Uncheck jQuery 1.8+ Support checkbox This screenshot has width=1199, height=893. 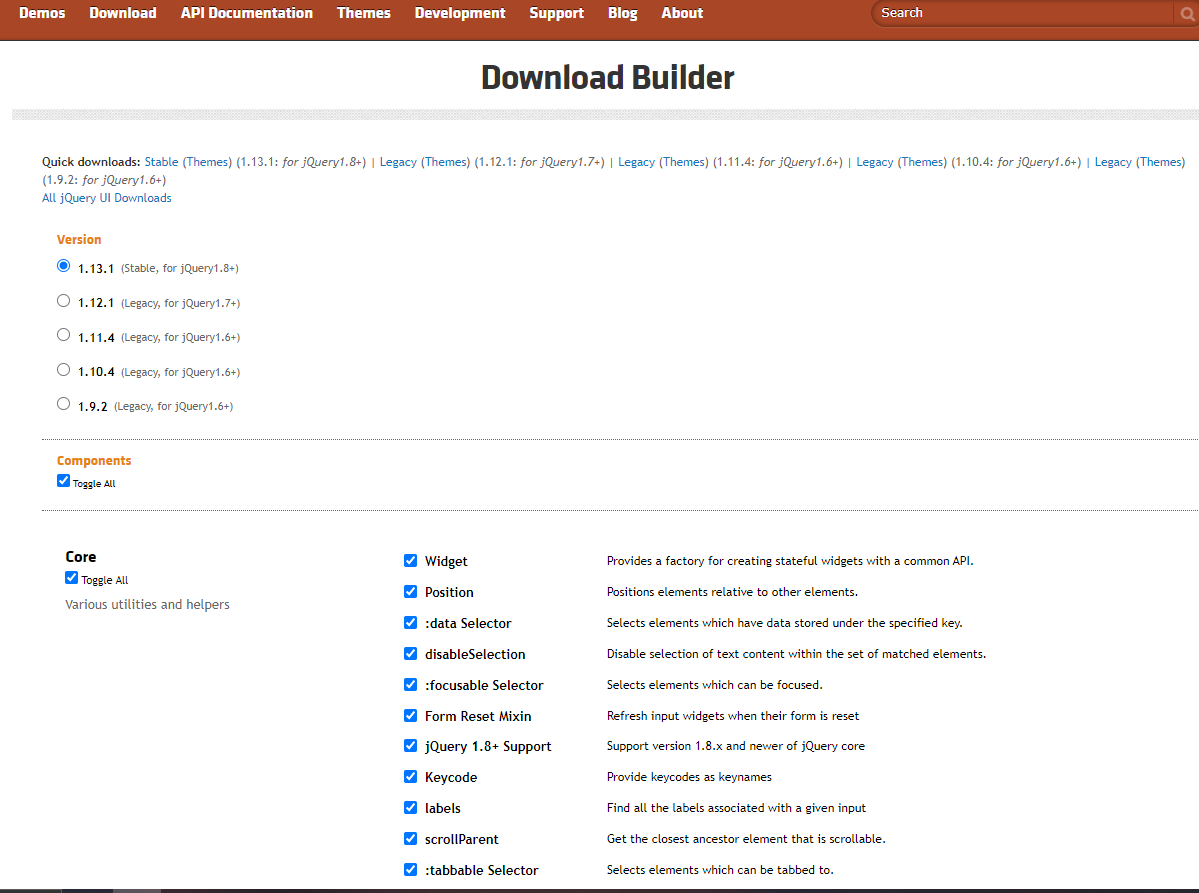pos(411,745)
